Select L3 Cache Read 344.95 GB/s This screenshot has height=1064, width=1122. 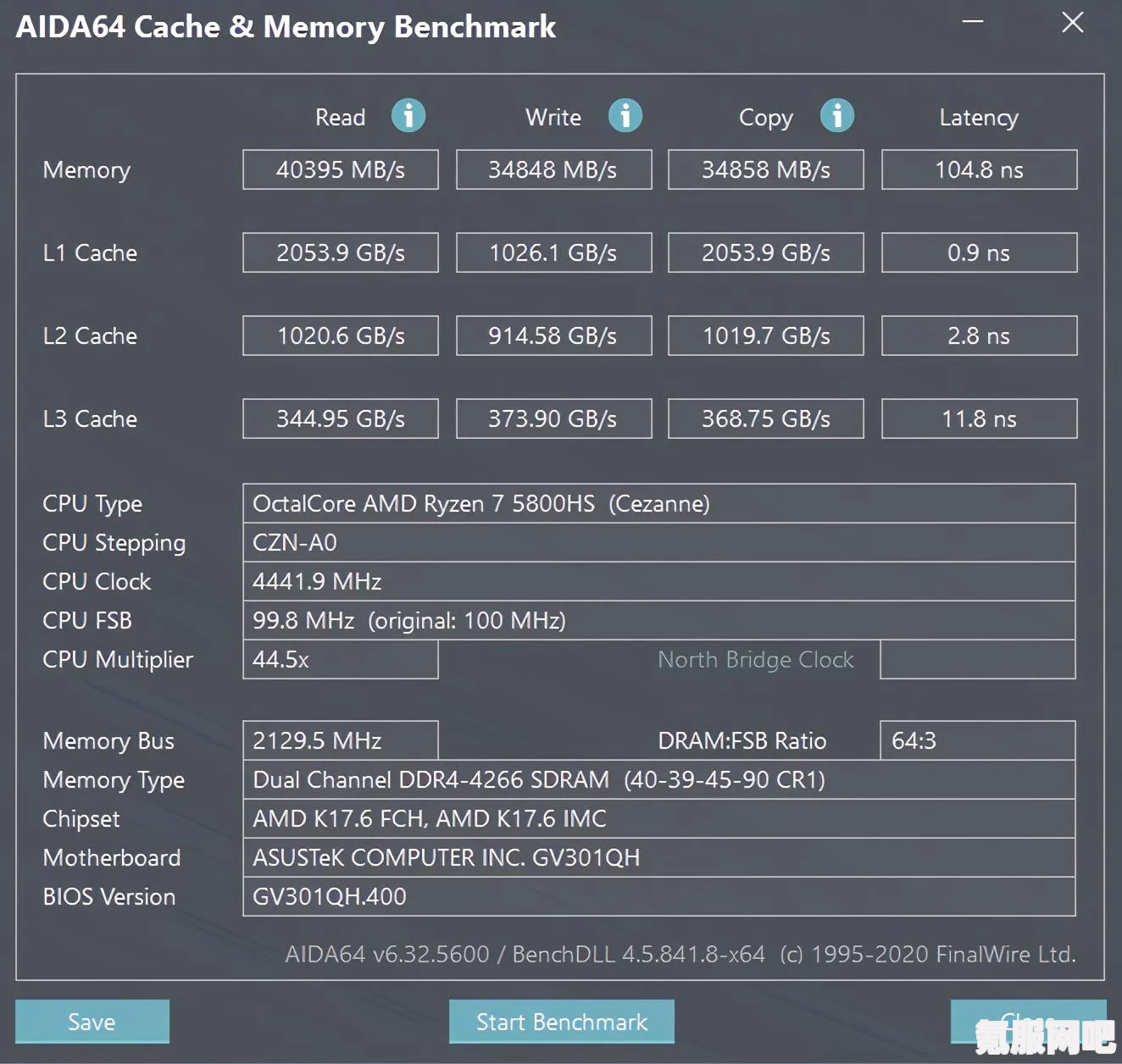341,418
